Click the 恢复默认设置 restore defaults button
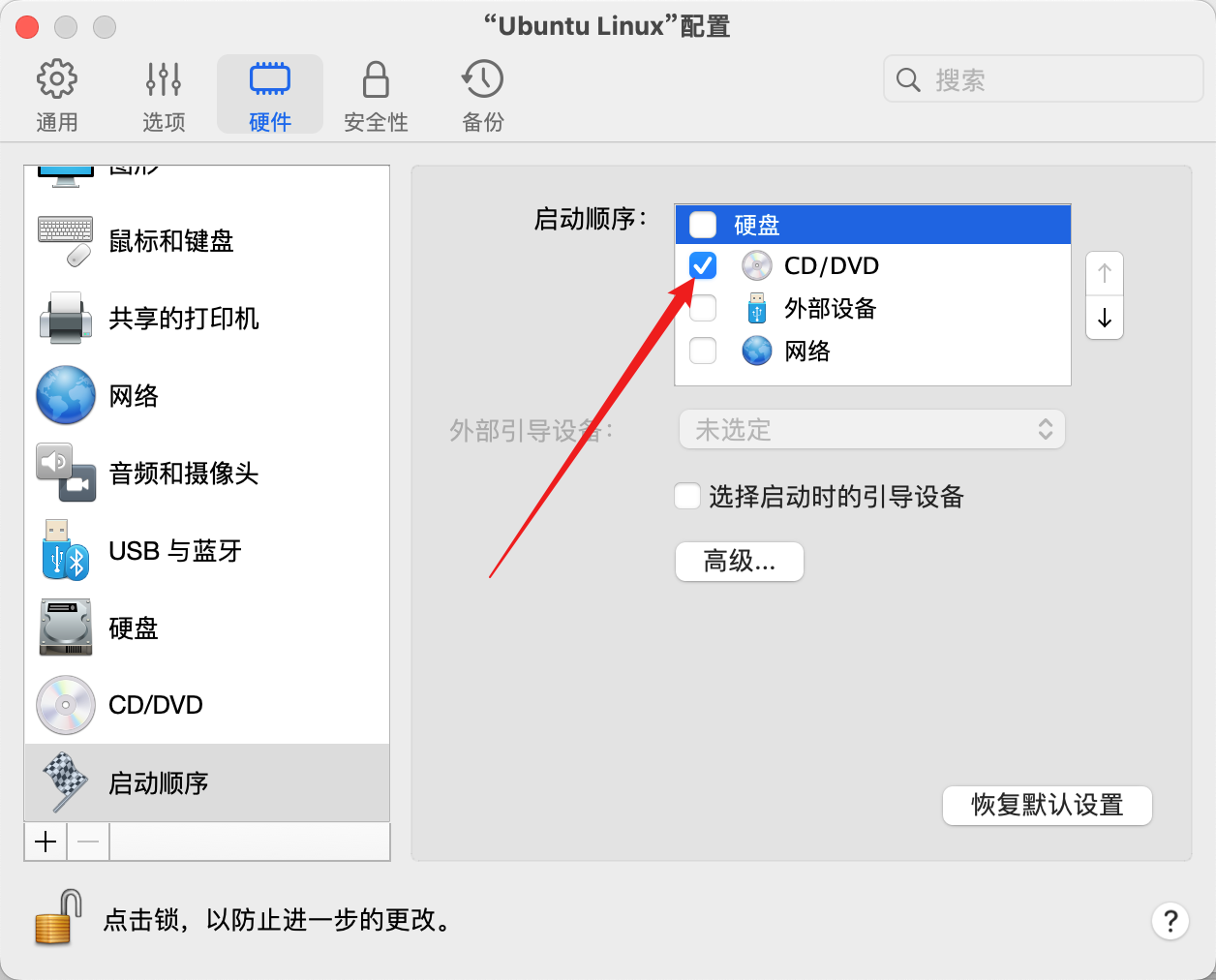The width and height of the screenshot is (1216, 980). coord(1048,806)
